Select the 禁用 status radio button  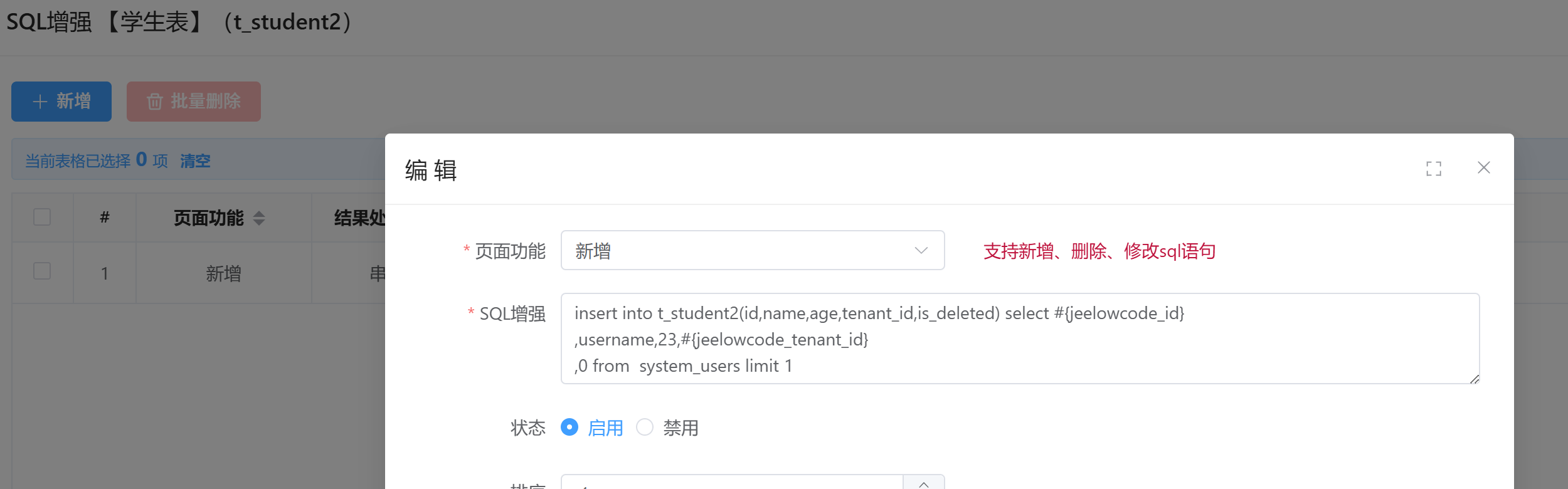(645, 428)
